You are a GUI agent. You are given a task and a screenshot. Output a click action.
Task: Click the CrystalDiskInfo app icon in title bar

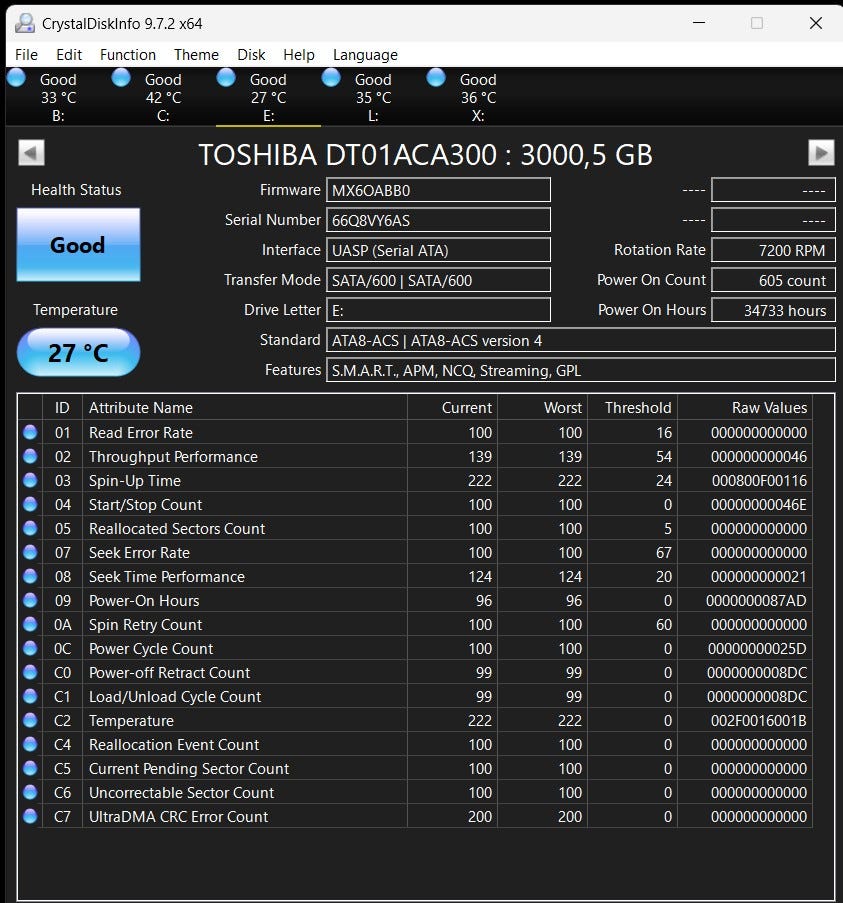(25, 23)
